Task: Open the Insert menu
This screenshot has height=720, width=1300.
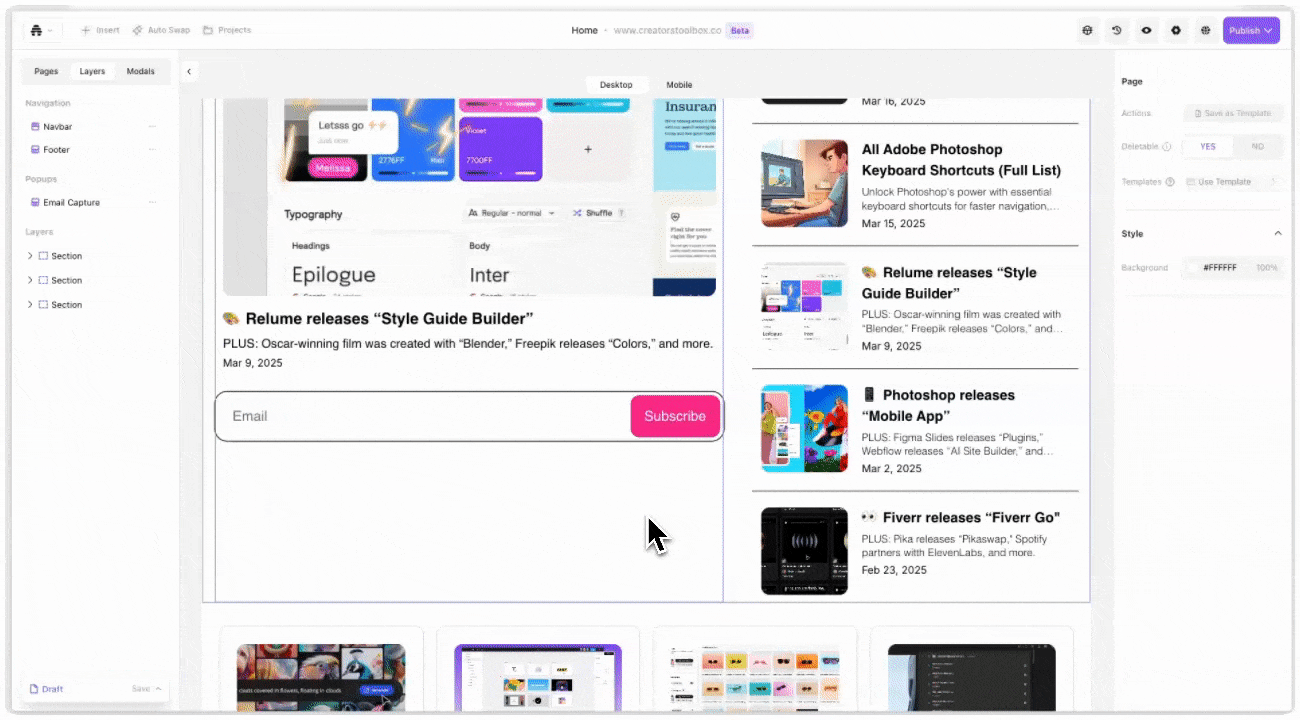Action: (x=100, y=31)
